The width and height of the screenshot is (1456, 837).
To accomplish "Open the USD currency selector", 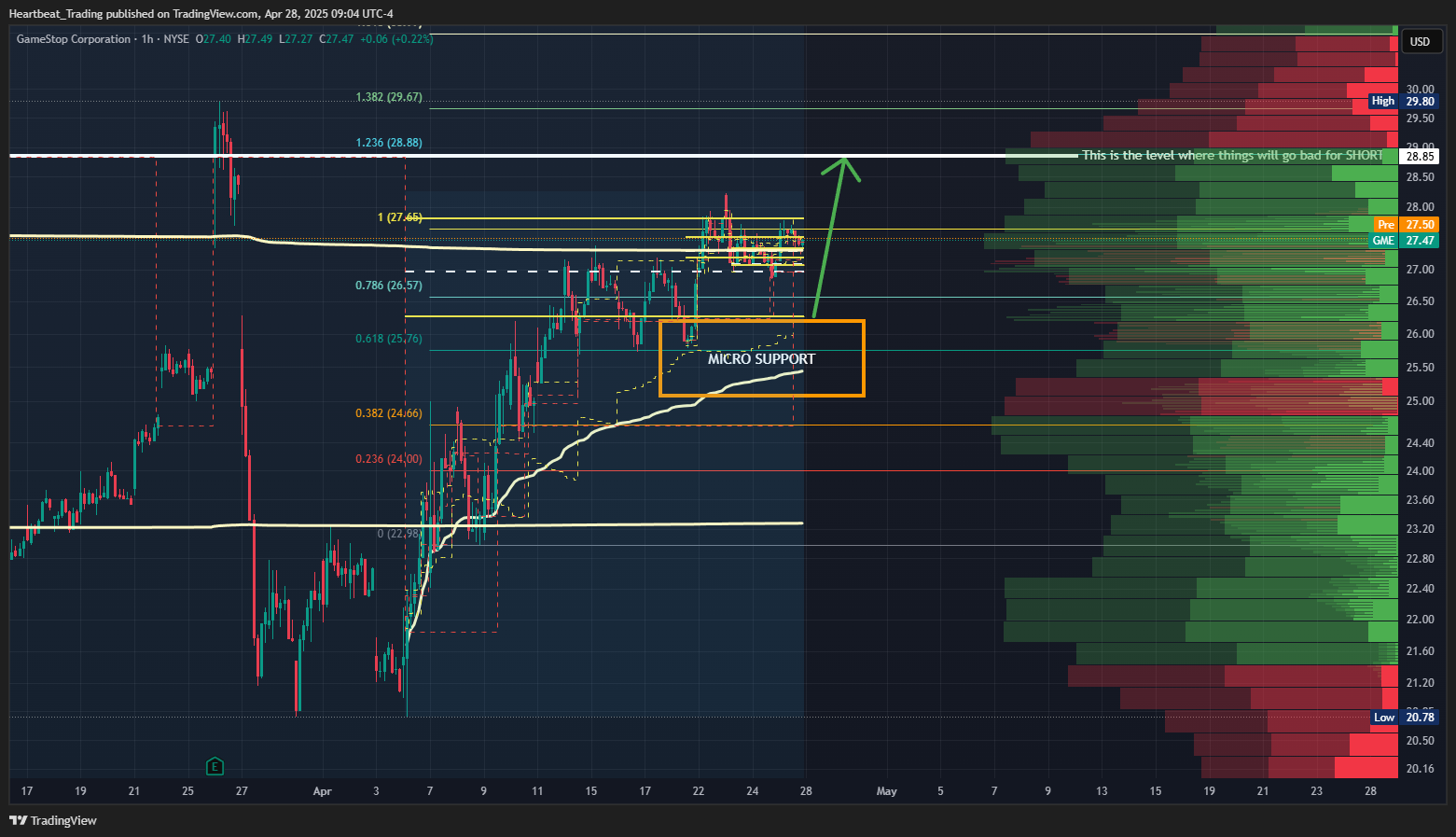I will (x=1420, y=41).
